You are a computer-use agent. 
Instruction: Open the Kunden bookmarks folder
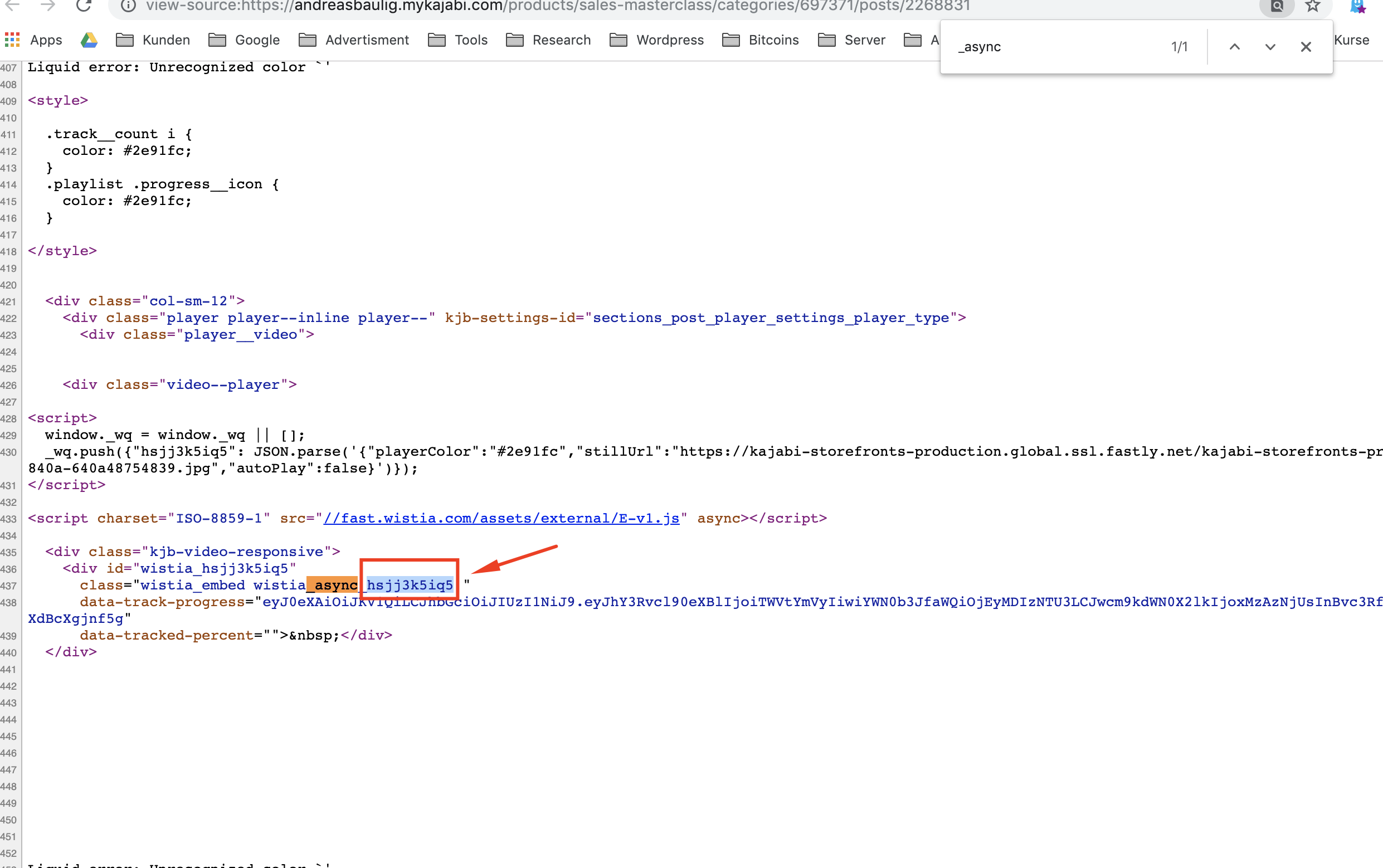coord(153,40)
